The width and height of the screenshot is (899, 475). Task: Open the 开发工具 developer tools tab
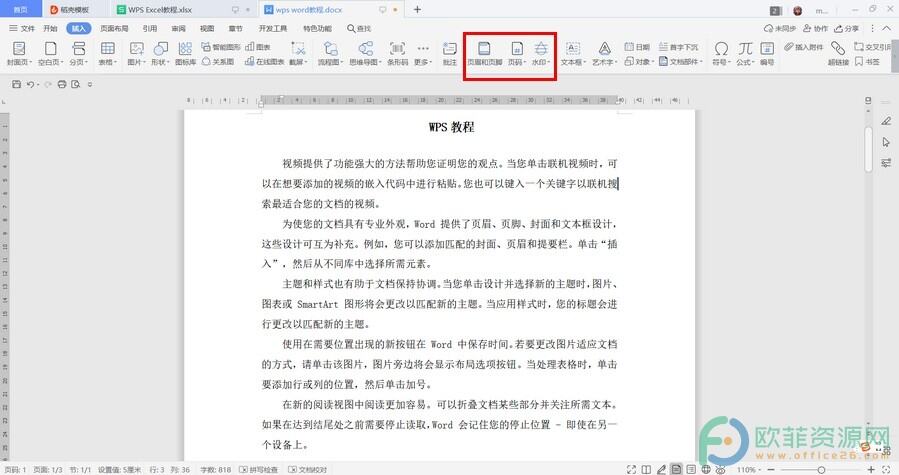click(272, 28)
